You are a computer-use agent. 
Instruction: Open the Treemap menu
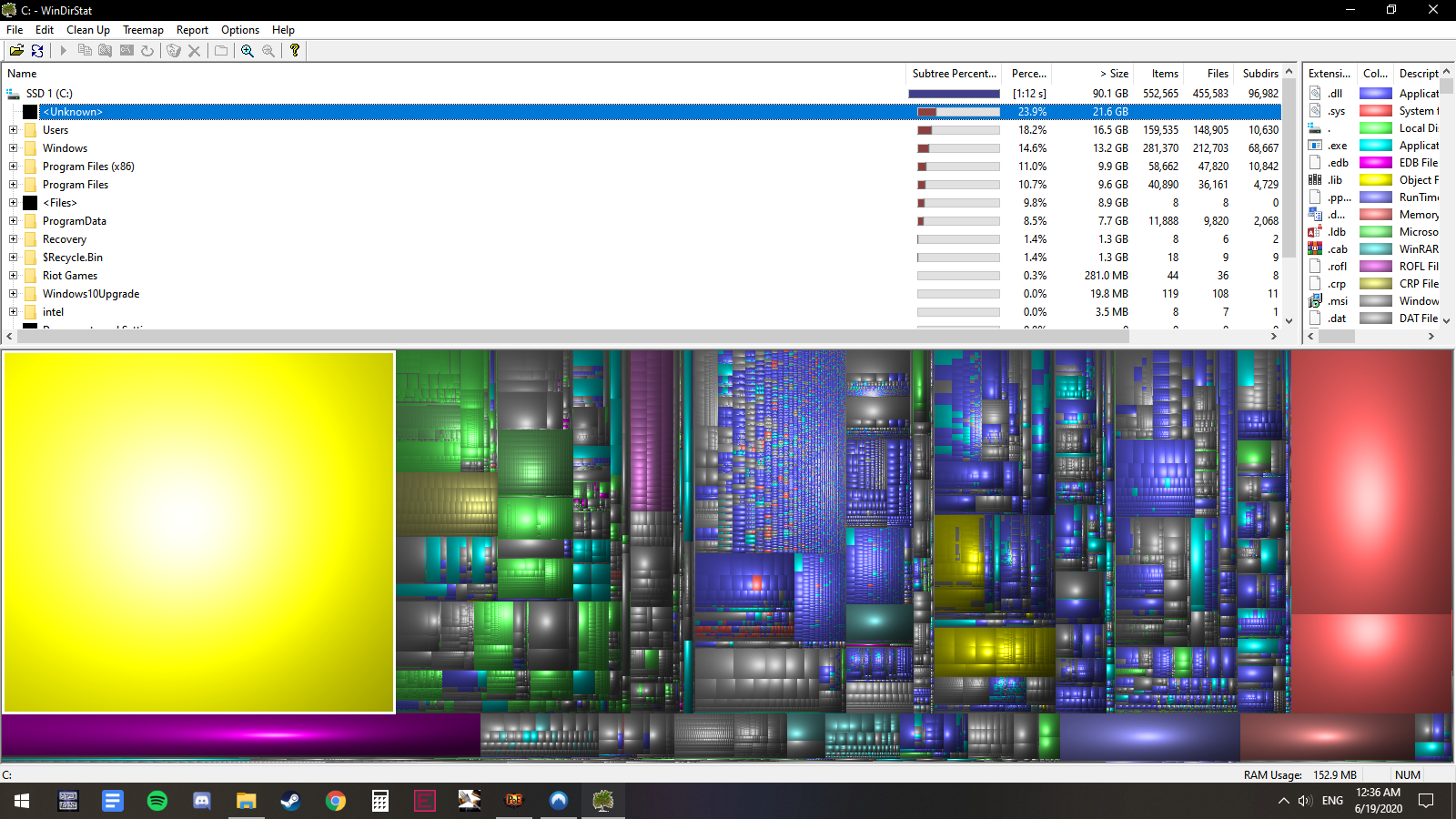point(143,30)
